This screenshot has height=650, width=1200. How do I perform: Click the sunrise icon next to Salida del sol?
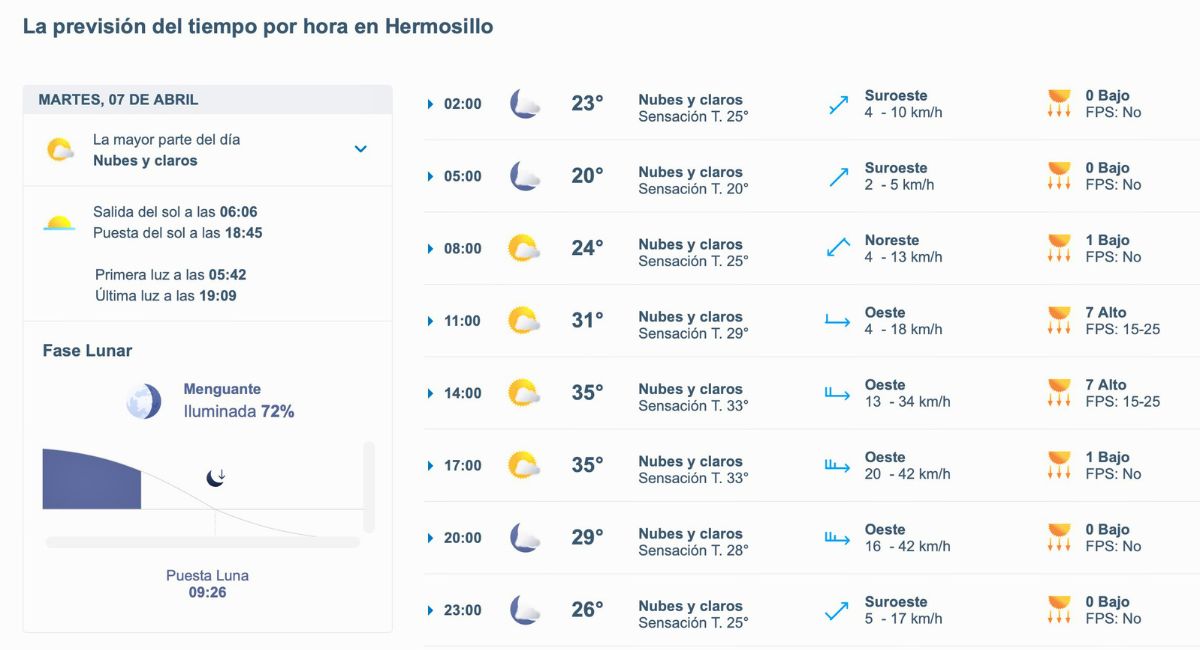[x=60, y=220]
